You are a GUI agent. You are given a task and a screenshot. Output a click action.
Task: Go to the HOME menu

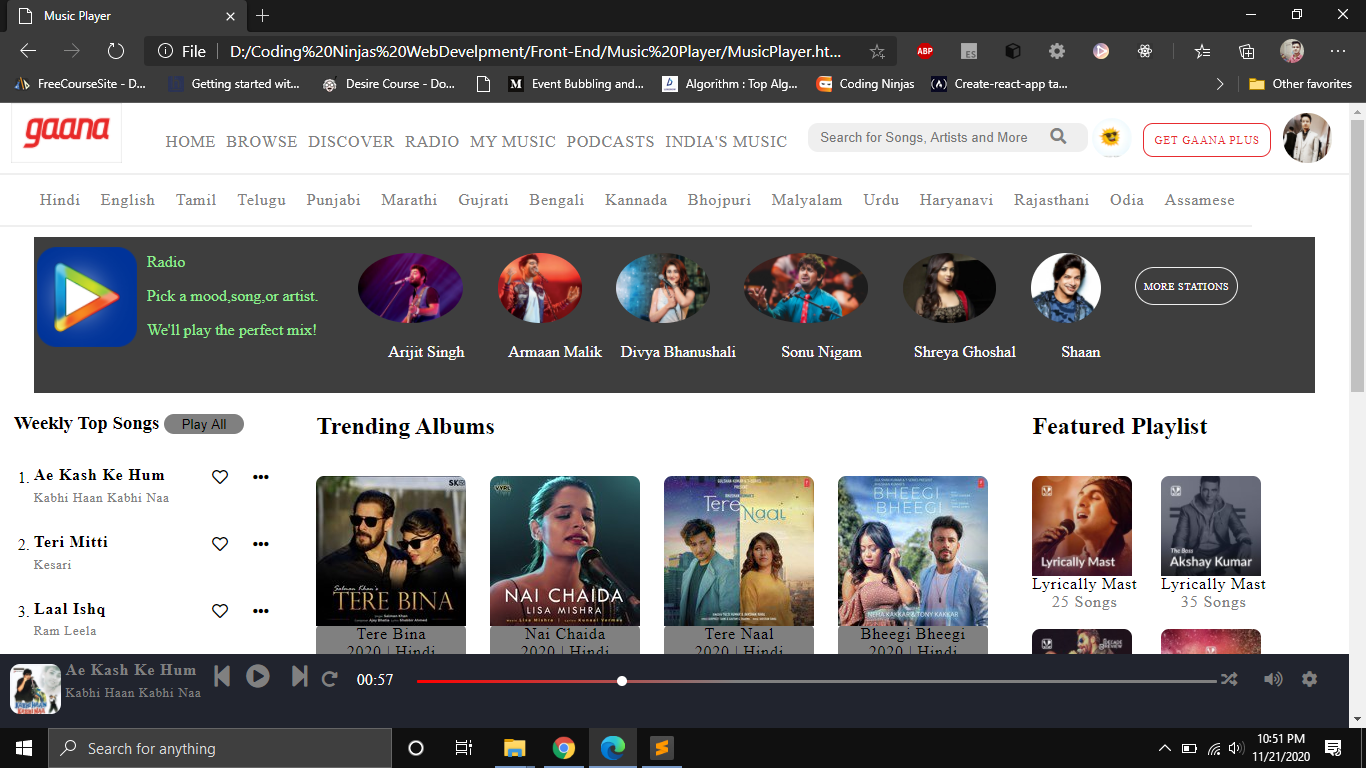pyautogui.click(x=190, y=142)
